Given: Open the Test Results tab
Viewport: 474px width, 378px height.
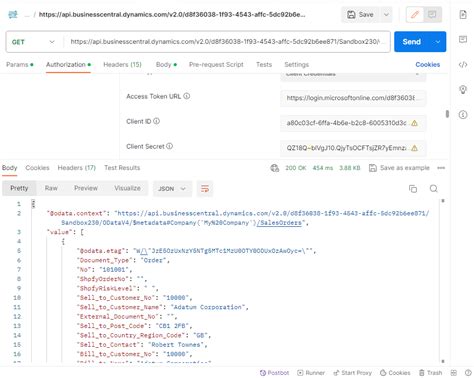Looking at the screenshot, I should (x=122, y=168).
